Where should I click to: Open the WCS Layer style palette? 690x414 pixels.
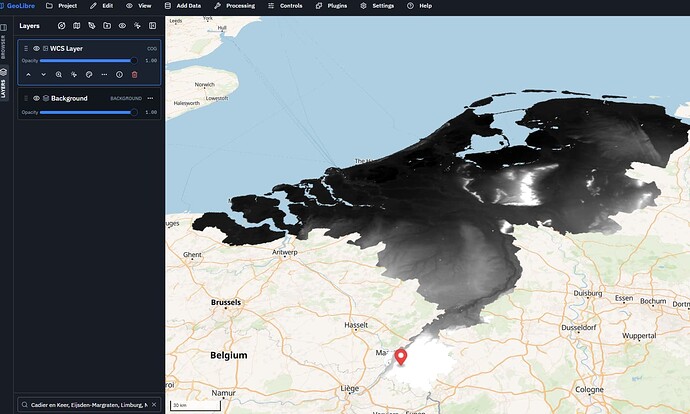pyautogui.click(x=89, y=75)
